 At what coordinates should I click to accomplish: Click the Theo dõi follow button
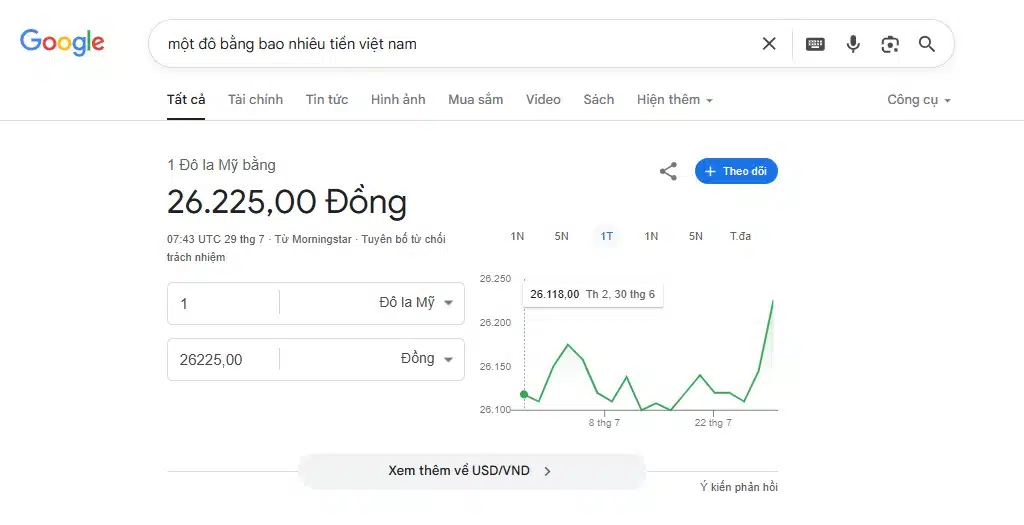coord(736,171)
